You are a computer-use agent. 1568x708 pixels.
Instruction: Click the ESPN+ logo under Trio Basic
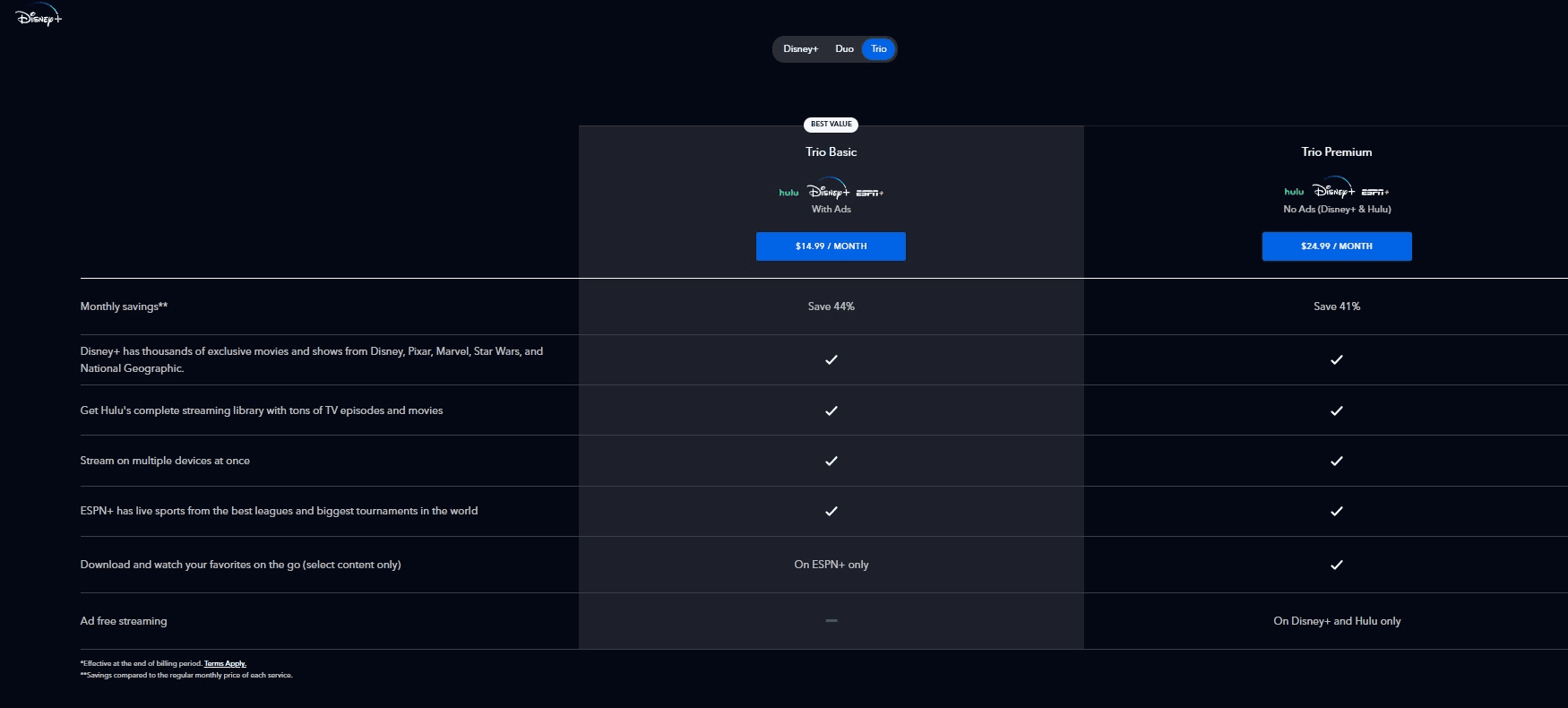tap(870, 193)
